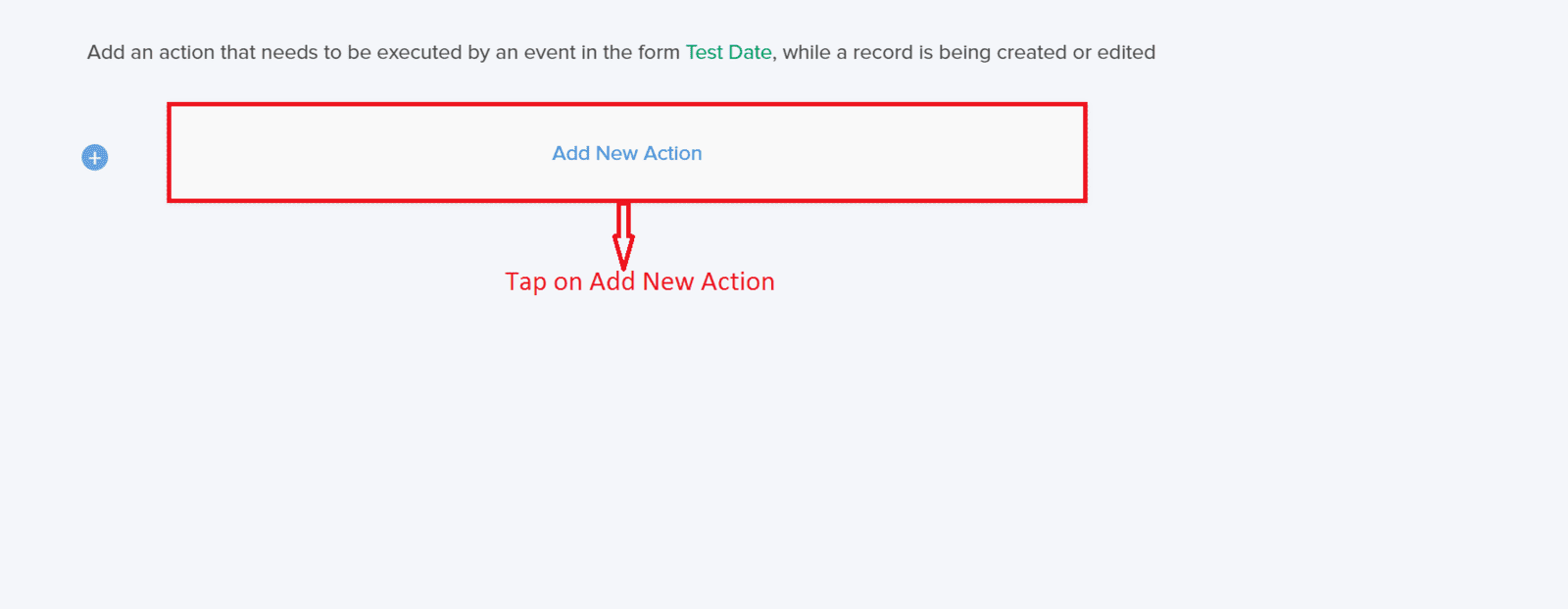Click the blue plus circle icon

pyautogui.click(x=95, y=157)
